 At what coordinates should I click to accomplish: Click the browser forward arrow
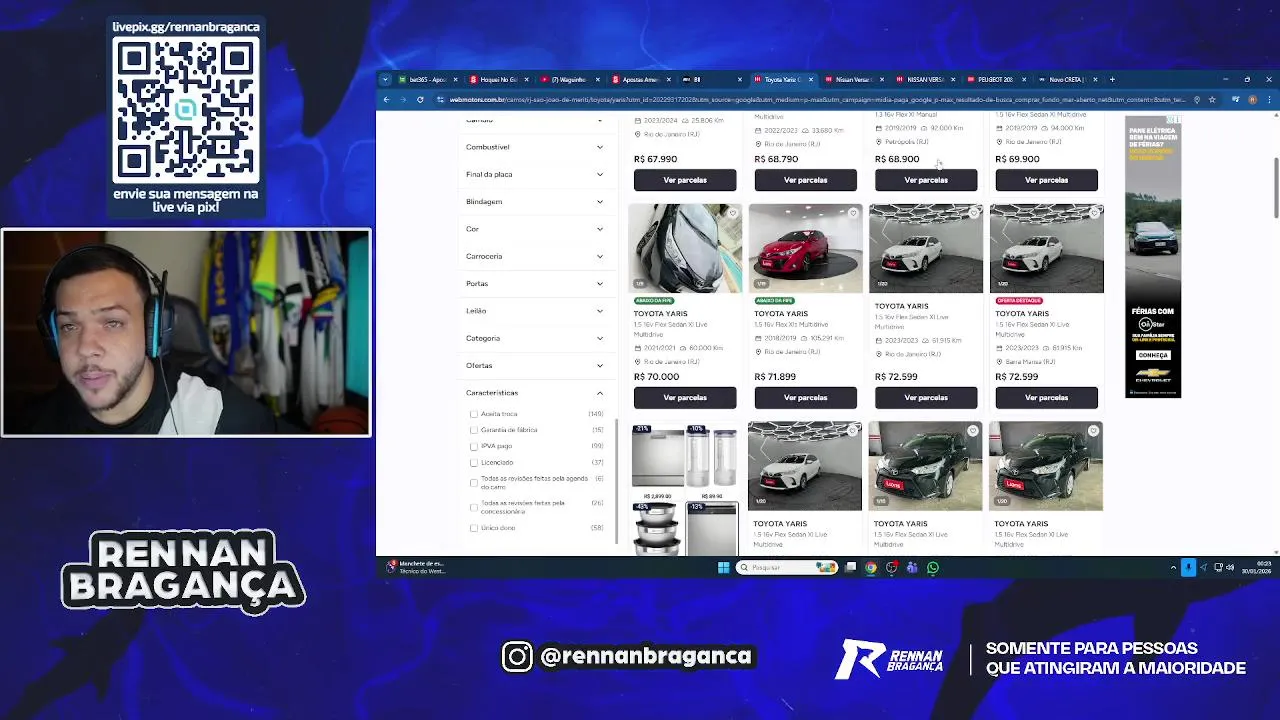tap(404, 99)
